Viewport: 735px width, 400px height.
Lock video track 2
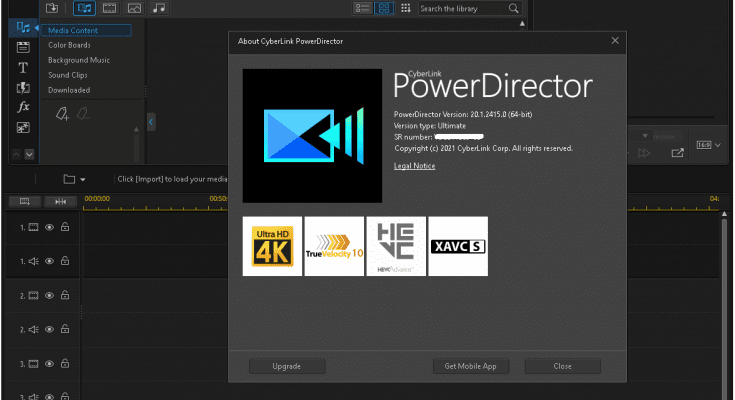pos(65,295)
